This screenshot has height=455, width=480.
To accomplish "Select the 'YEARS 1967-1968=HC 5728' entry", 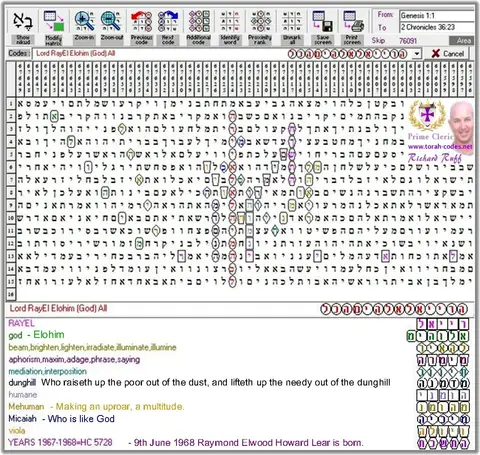I will pyautogui.click(x=60, y=443).
